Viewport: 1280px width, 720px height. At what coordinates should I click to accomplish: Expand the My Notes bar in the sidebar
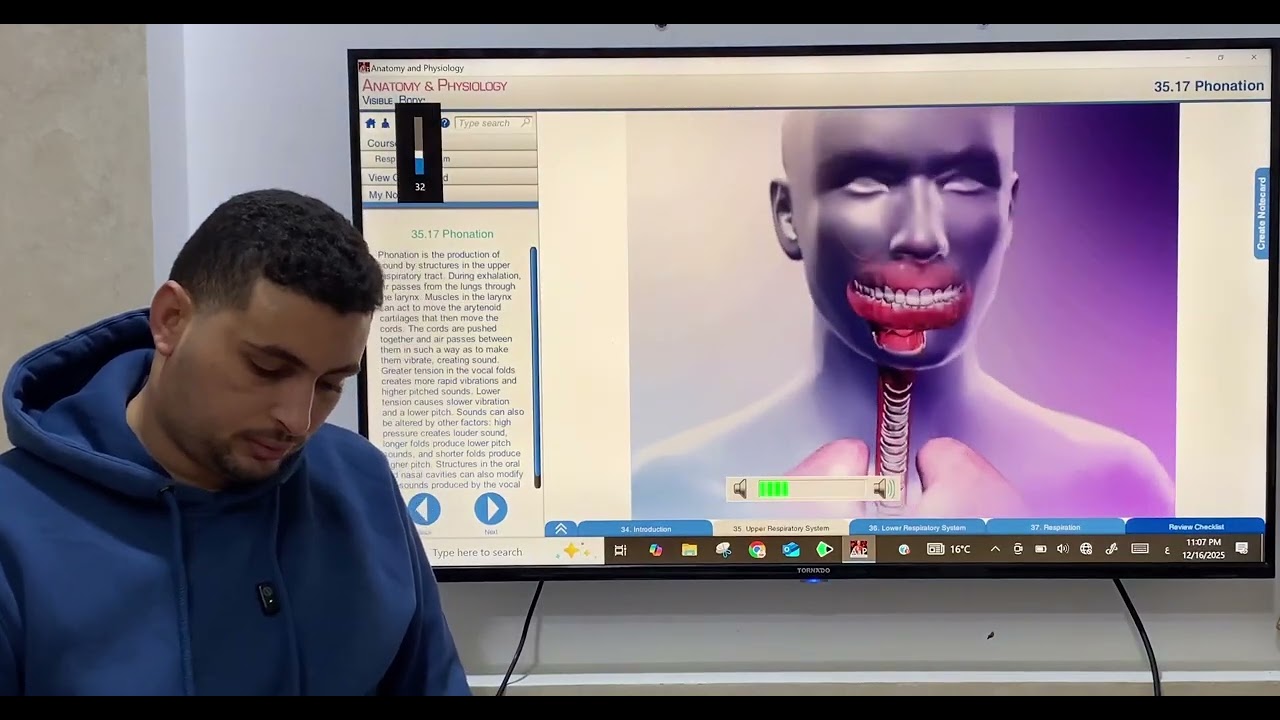point(450,195)
